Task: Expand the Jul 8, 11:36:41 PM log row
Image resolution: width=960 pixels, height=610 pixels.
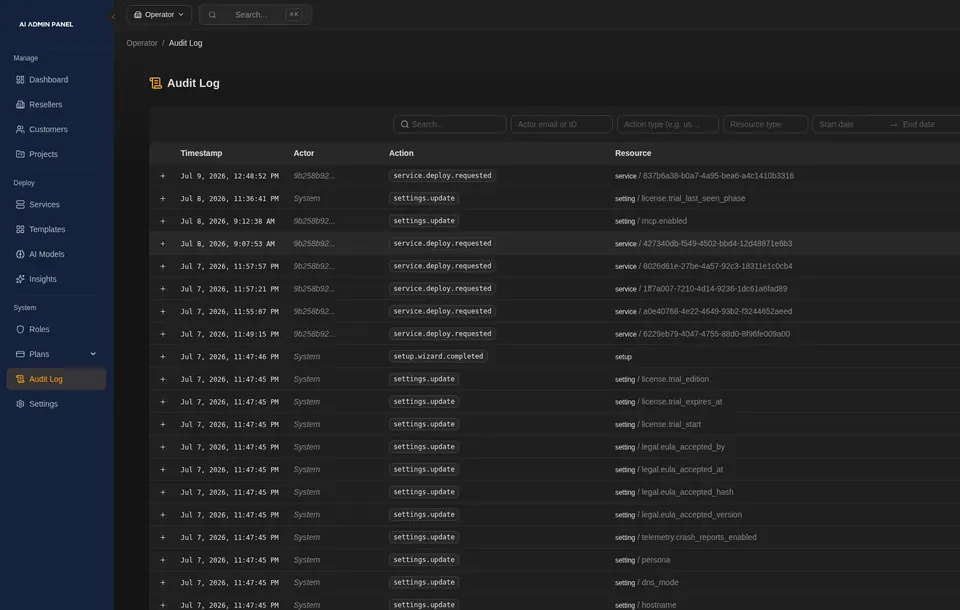Action: 163,198
